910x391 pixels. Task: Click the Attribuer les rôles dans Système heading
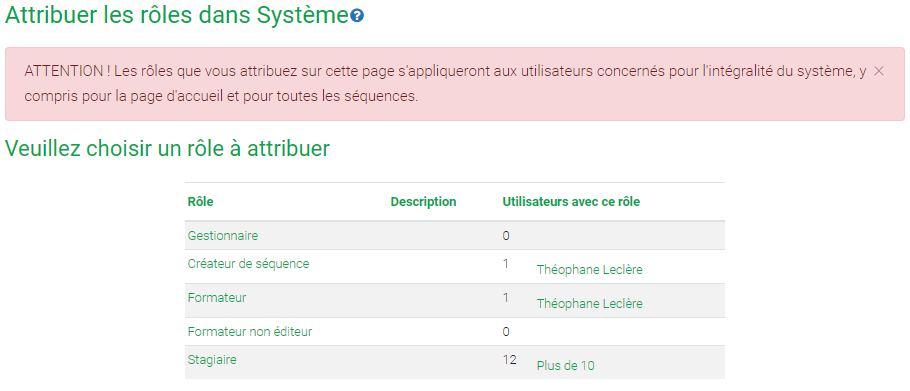(x=176, y=16)
